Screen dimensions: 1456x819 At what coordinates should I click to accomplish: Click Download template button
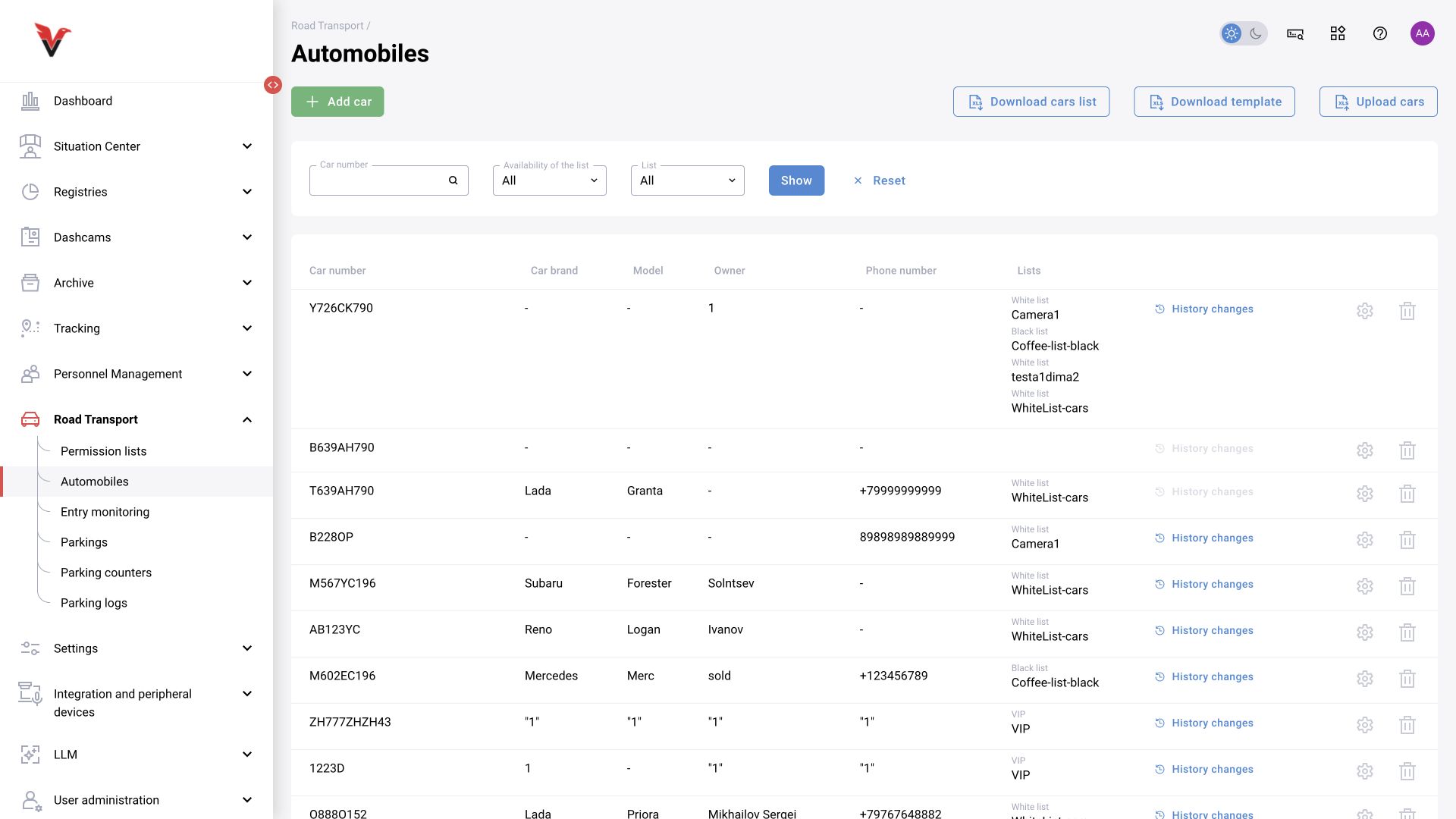click(1214, 102)
